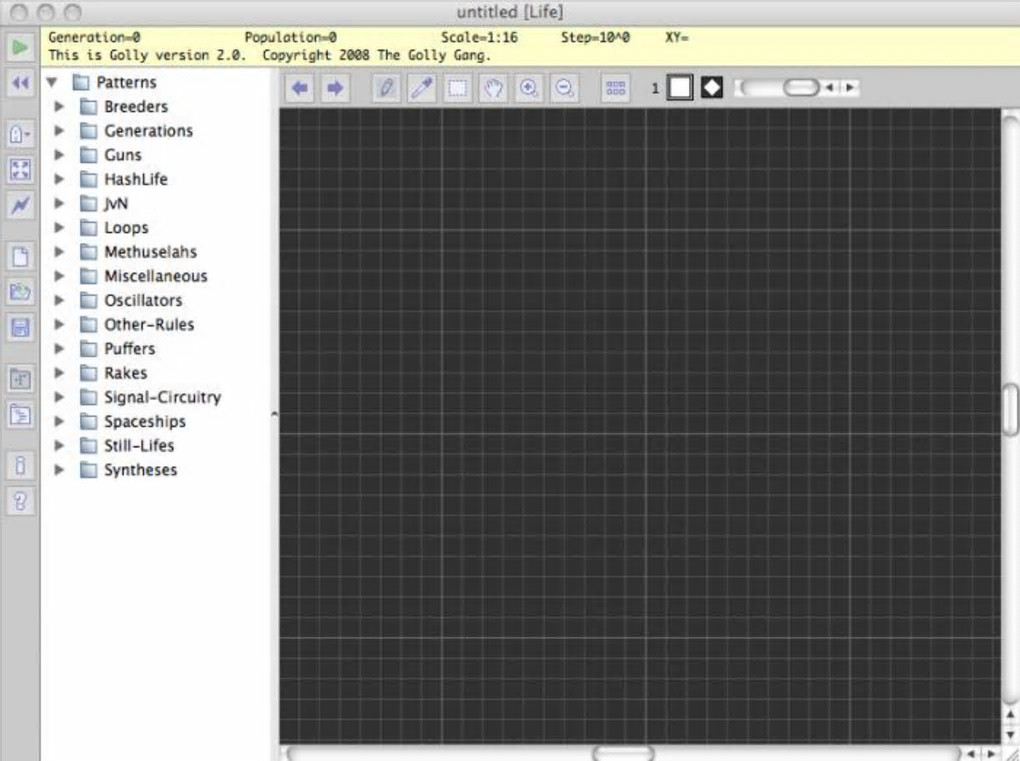The width and height of the screenshot is (1020, 761).
Task: Select the Other-Rules folder label
Action: click(149, 325)
